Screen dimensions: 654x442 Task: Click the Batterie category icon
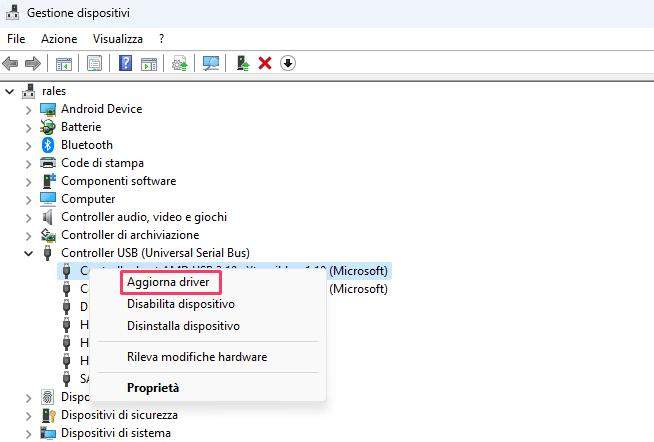48,127
